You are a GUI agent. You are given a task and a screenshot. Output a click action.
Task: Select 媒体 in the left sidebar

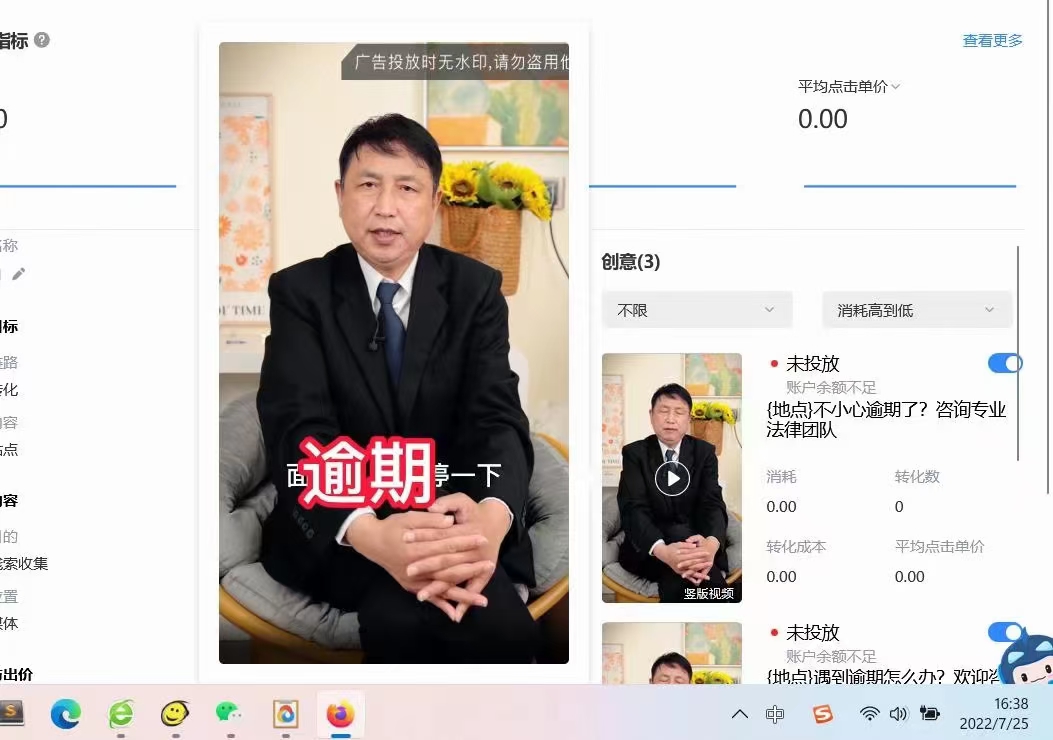[x=9, y=623]
